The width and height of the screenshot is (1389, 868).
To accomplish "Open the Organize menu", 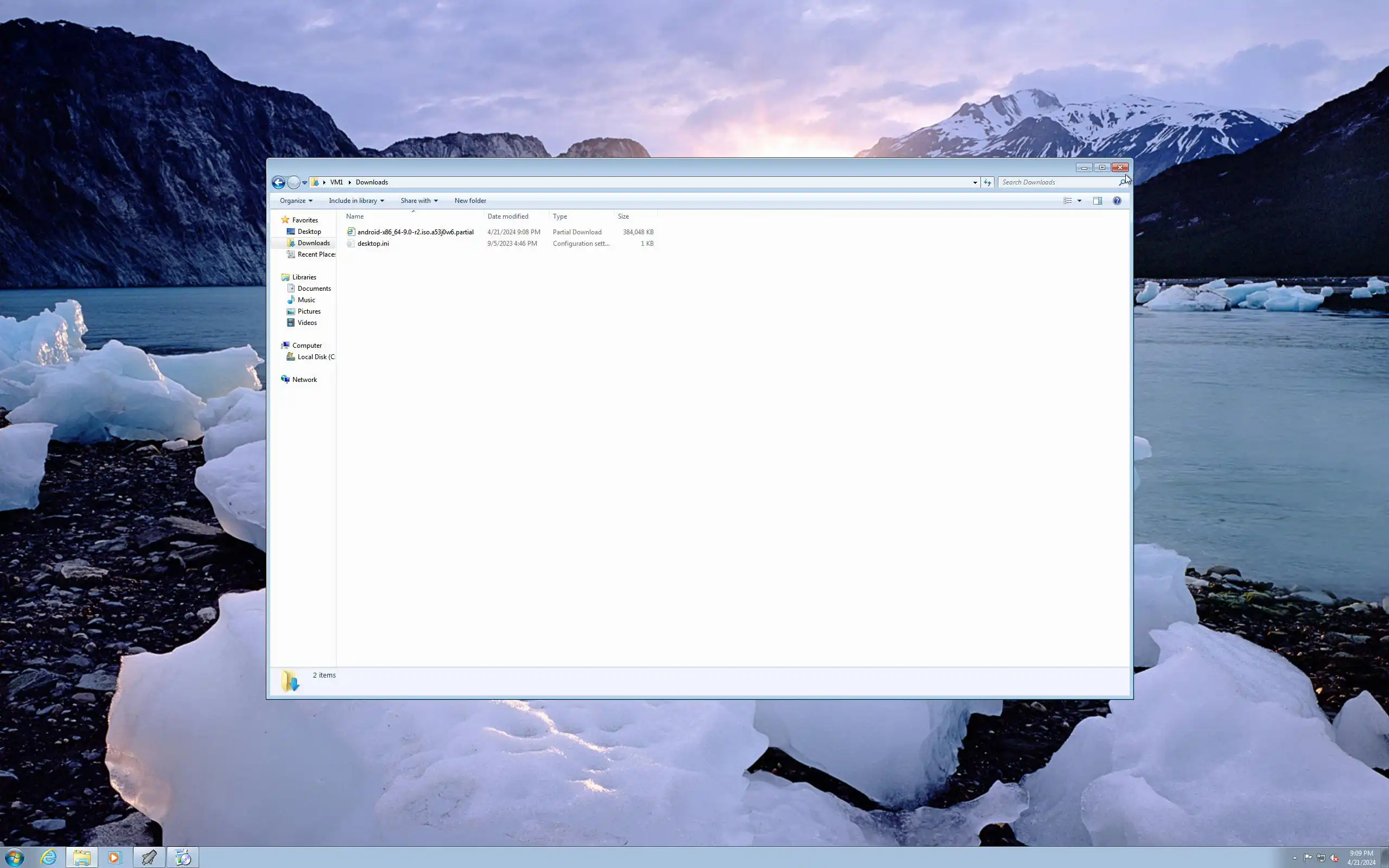I will pyautogui.click(x=296, y=201).
